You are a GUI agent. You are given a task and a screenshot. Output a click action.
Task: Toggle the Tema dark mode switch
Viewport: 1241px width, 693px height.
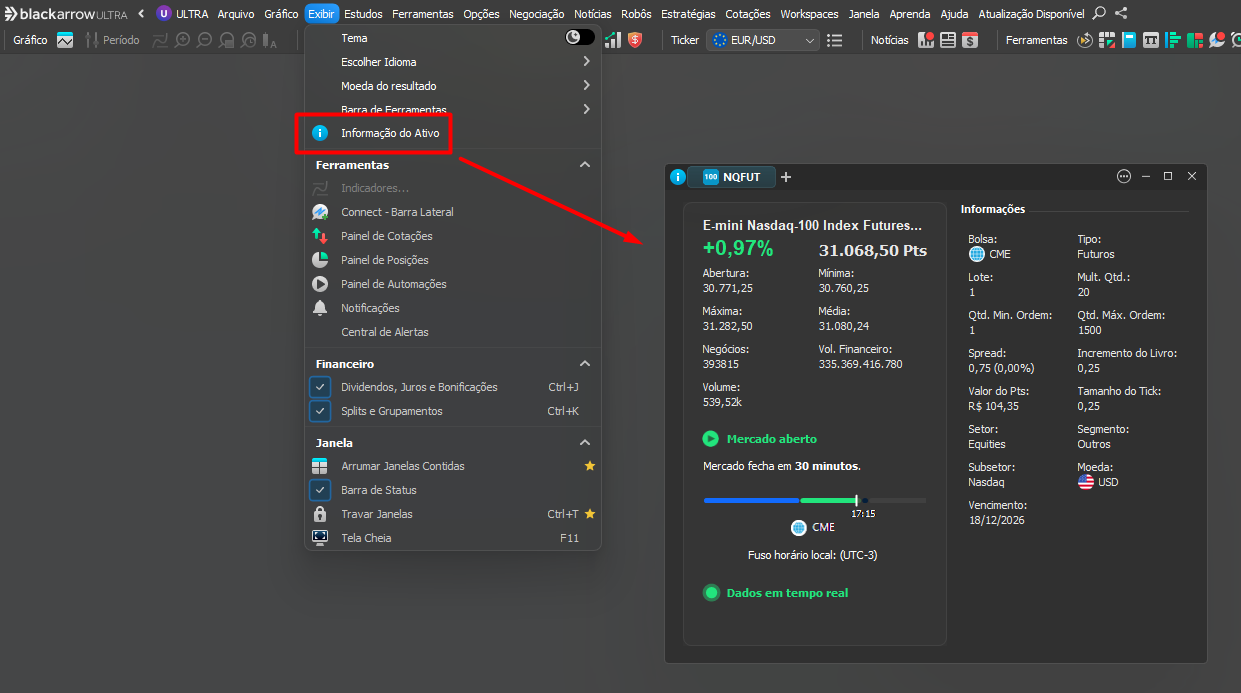[x=580, y=37]
